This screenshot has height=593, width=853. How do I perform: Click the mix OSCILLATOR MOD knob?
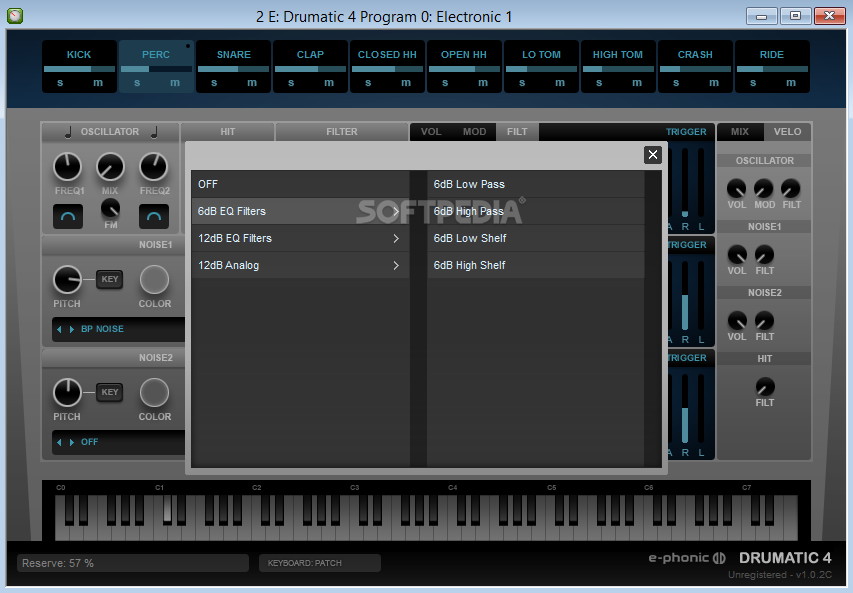pyautogui.click(x=764, y=188)
